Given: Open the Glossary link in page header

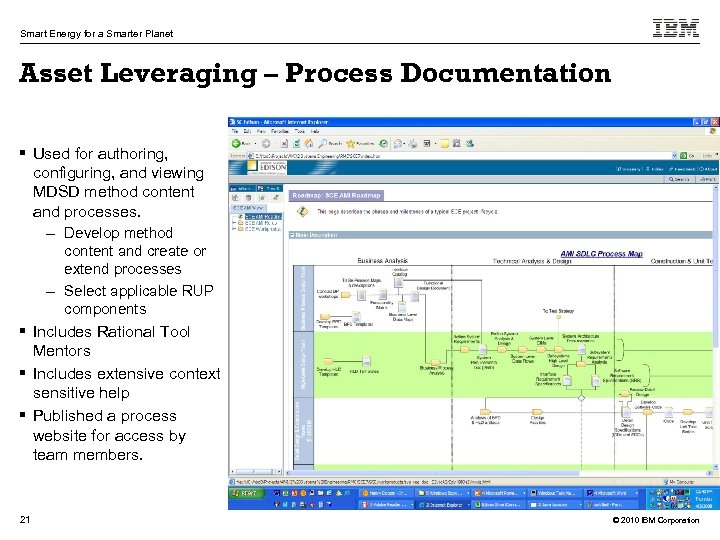Looking at the screenshot, I should pos(629,169).
